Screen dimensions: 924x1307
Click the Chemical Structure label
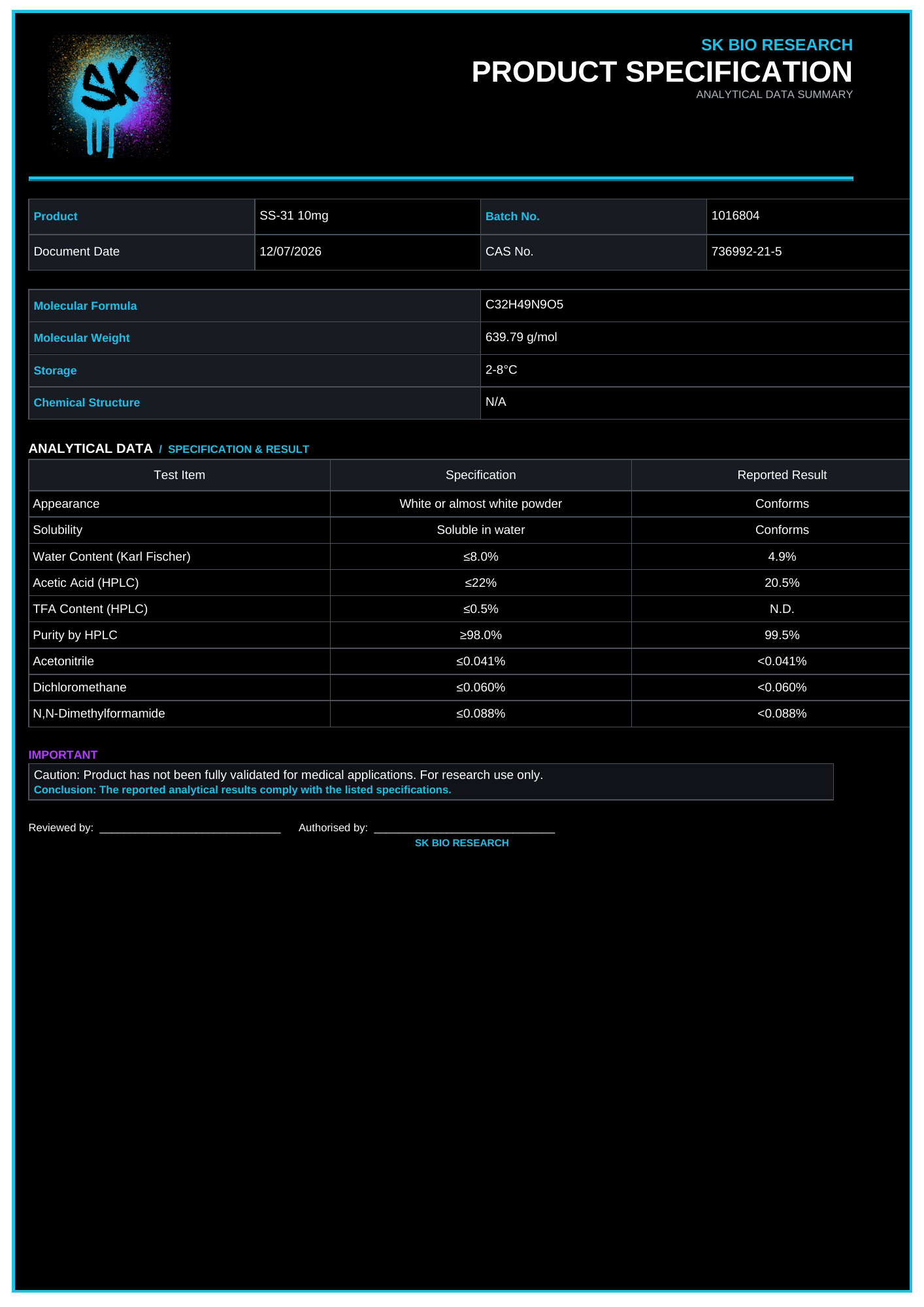pyautogui.click(x=87, y=403)
